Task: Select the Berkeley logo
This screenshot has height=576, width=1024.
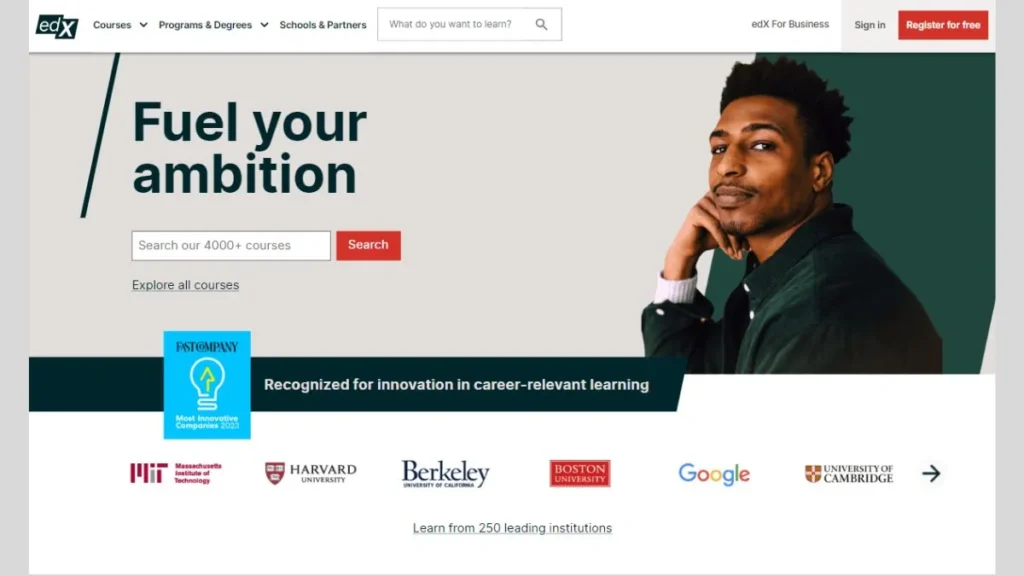Action: point(445,473)
